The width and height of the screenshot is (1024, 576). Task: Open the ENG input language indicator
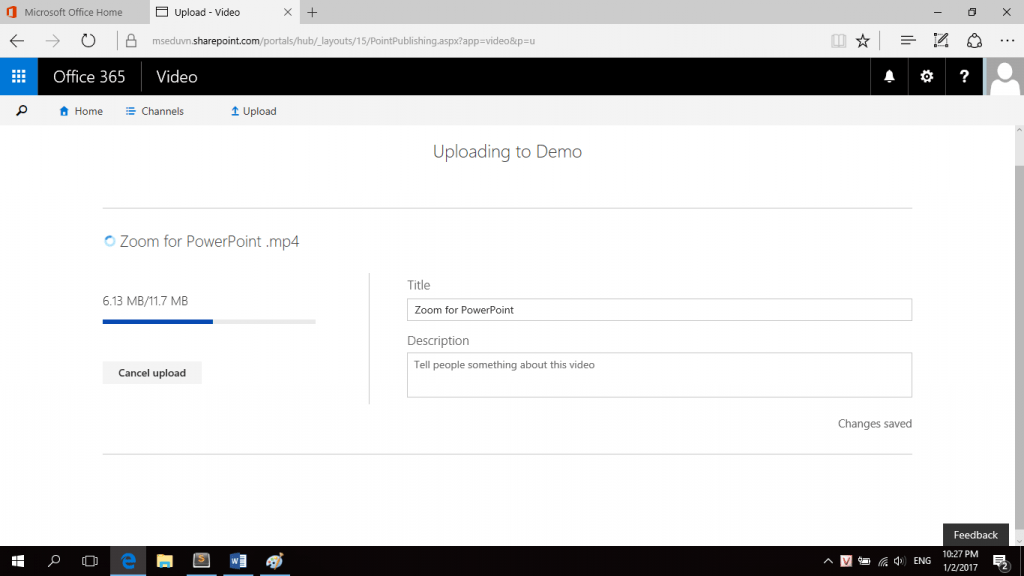coord(922,561)
